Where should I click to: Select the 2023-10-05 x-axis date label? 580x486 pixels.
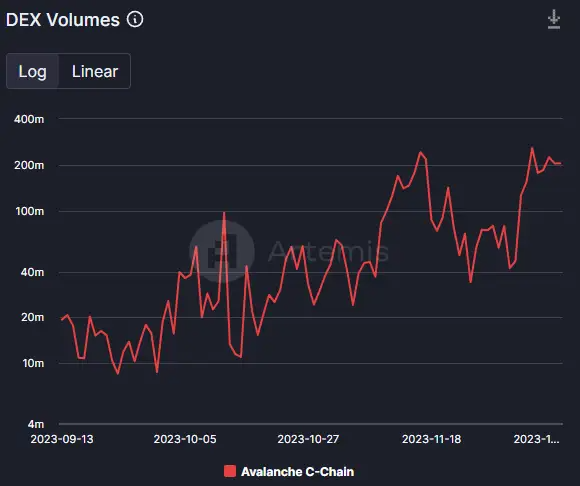click(x=185, y=439)
